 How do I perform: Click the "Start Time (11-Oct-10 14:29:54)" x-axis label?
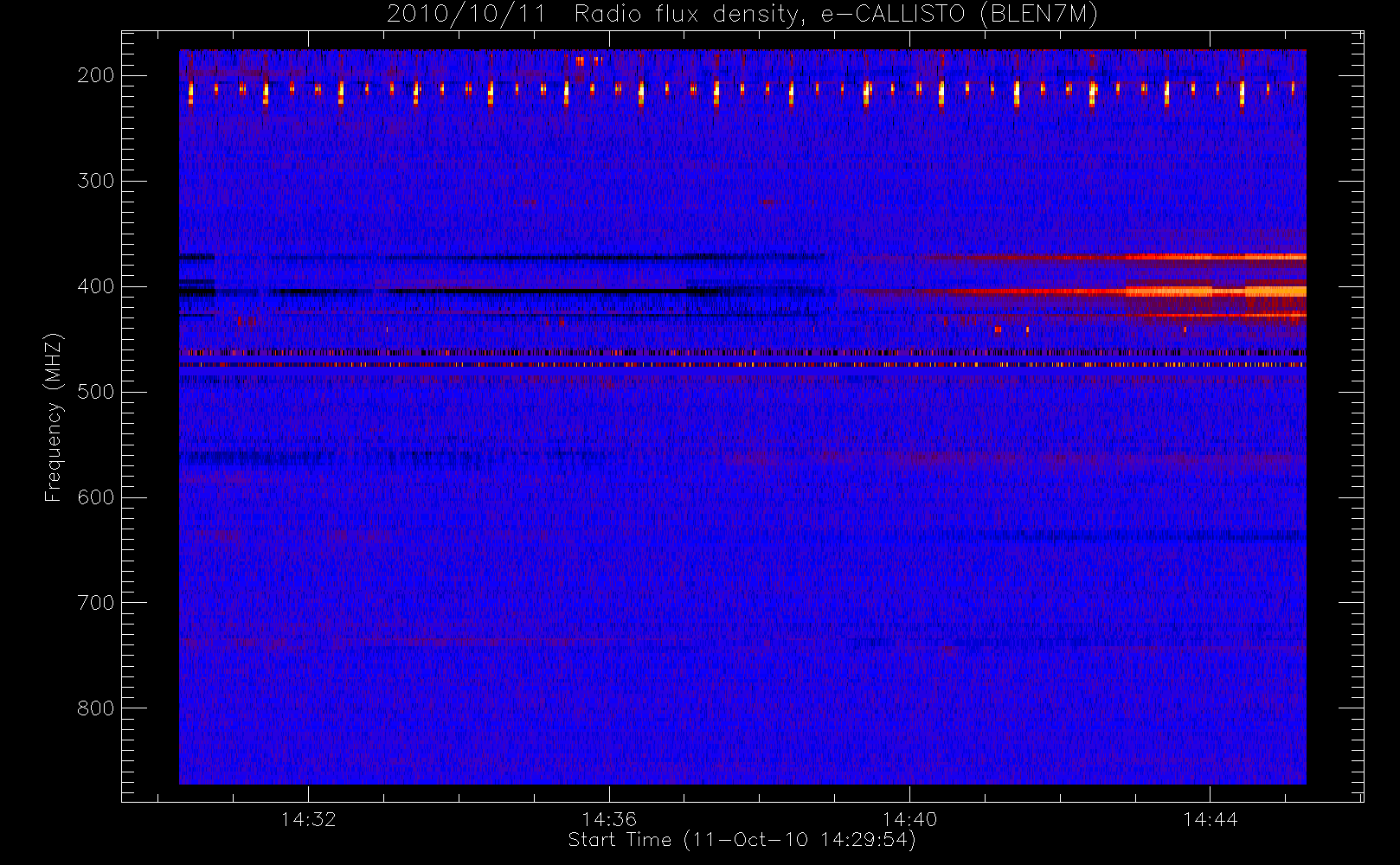coord(742,840)
